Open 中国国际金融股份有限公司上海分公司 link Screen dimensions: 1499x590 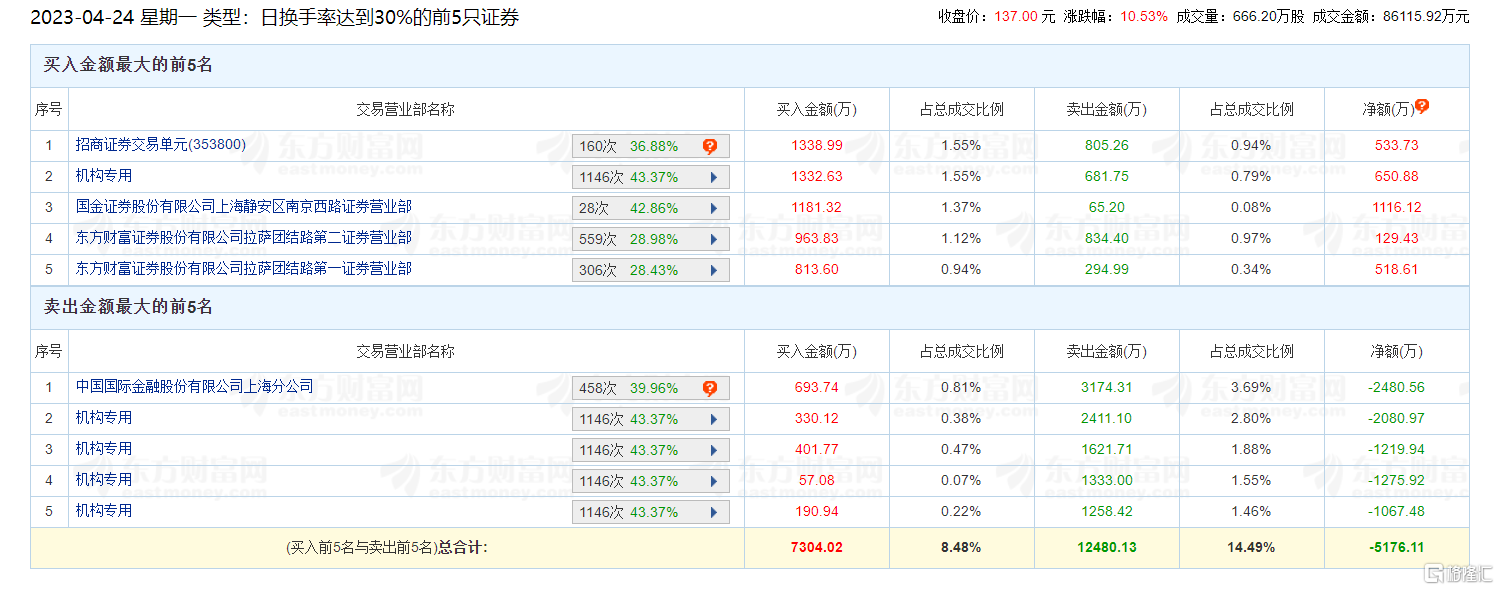click(x=194, y=386)
